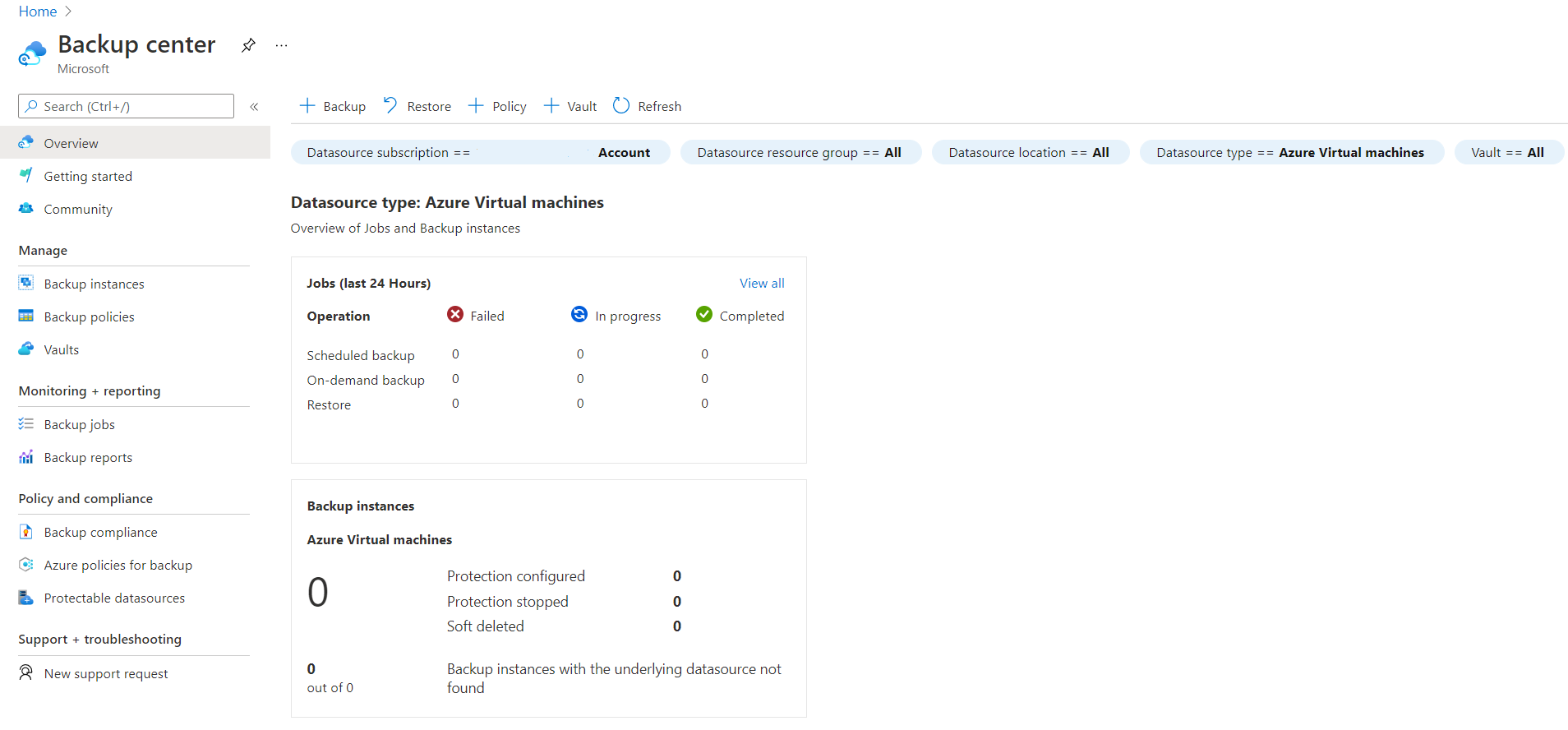1568x730 pixels.
Task: Collapse the sidebar with double chevron
Action: [255, 107]
